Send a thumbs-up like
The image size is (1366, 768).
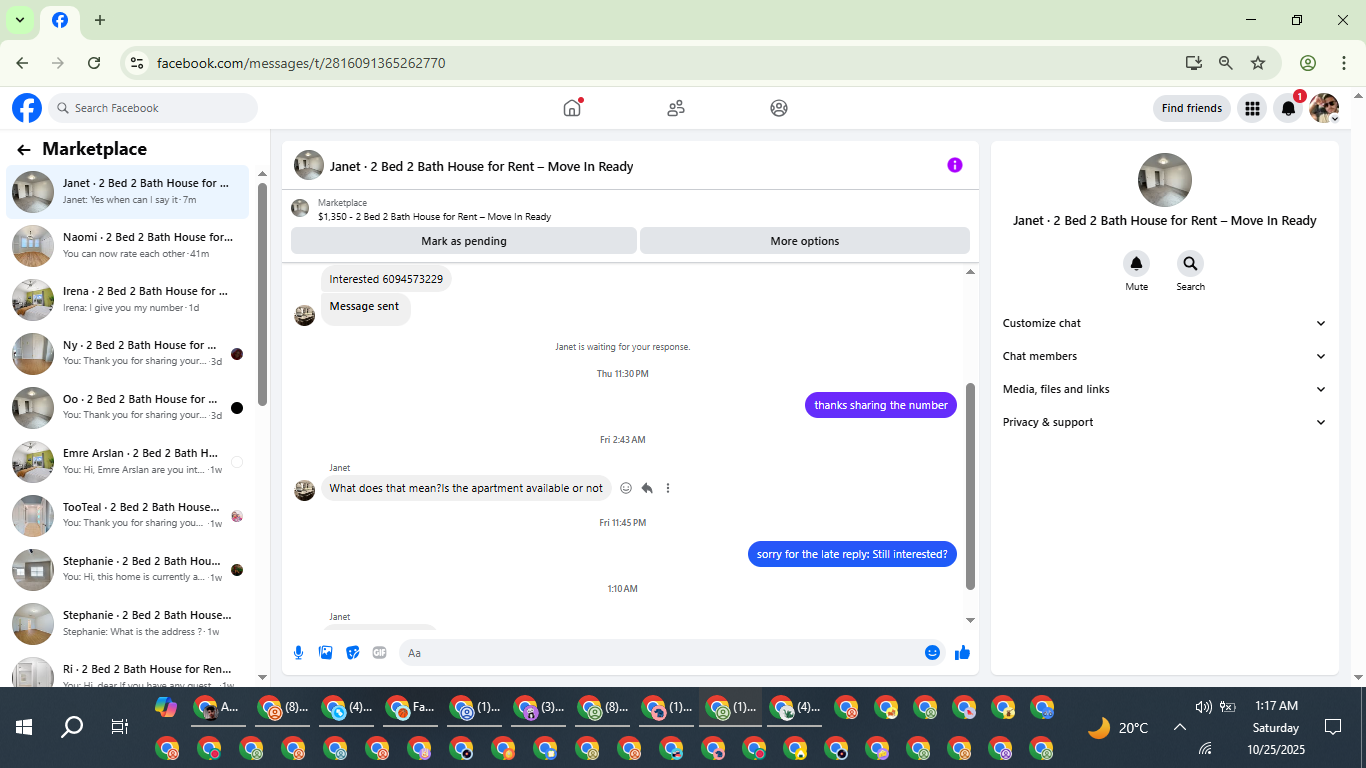(962, 653)
